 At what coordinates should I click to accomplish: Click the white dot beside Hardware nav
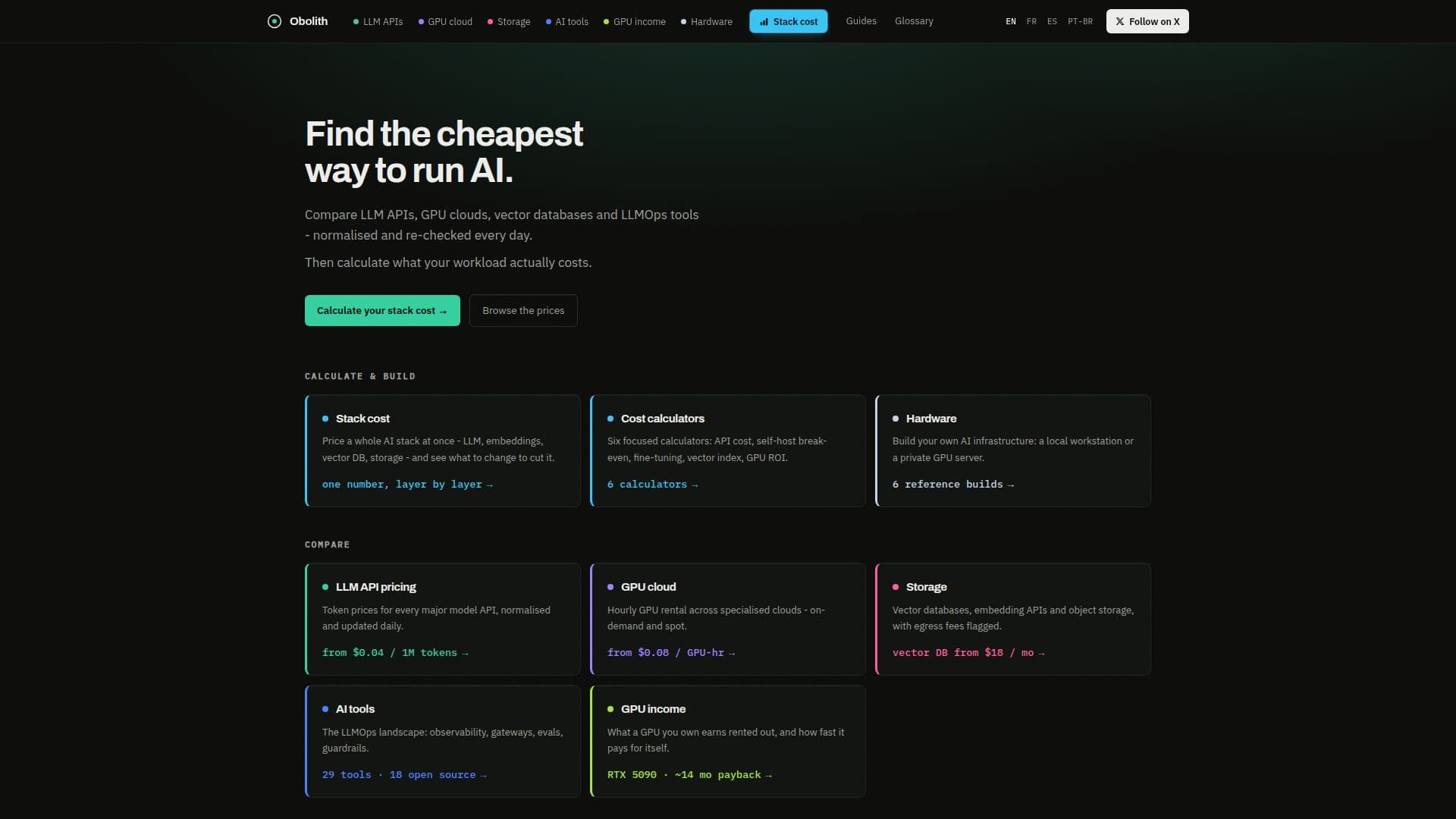point(683,22)
